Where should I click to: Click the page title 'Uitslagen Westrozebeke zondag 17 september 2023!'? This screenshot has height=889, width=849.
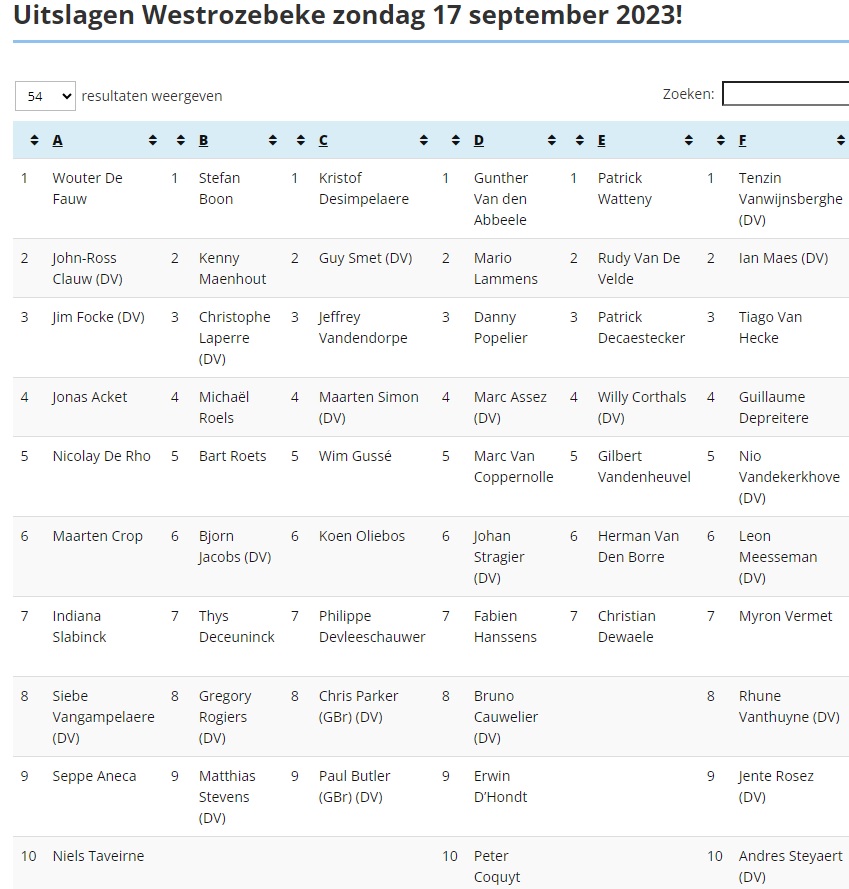[x=348, y=15]
